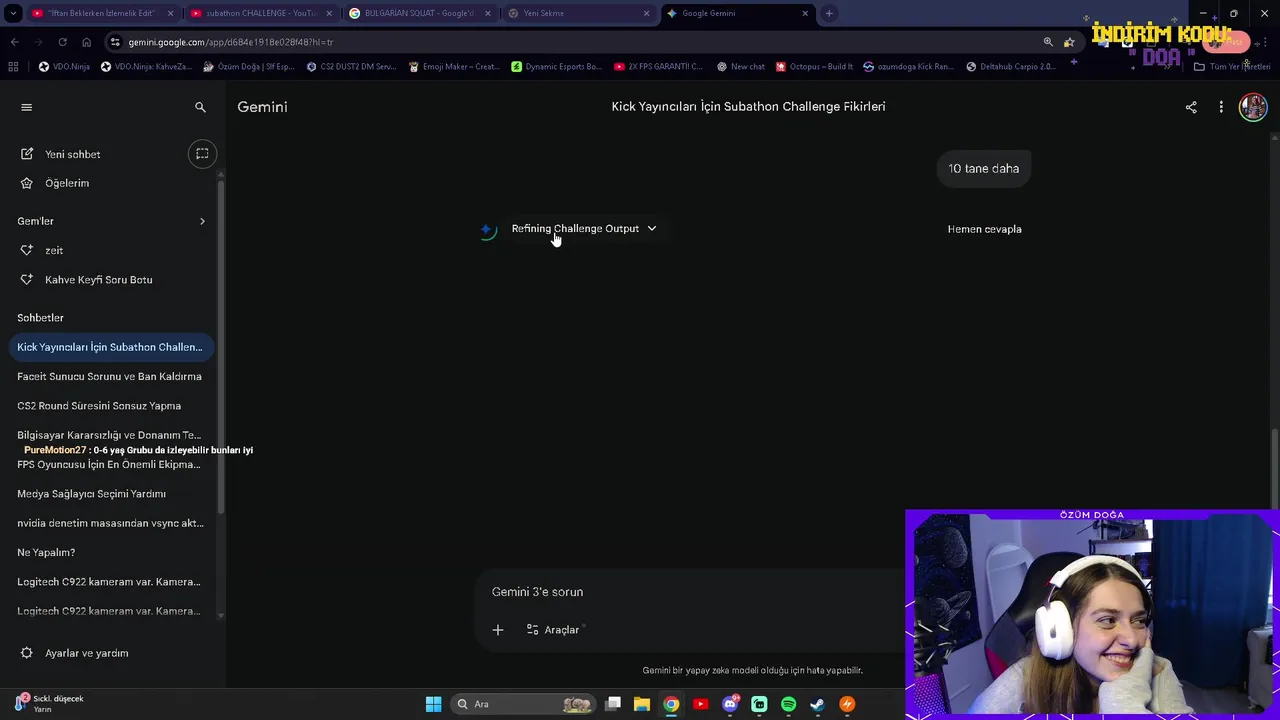Open the zeit gem
The height and width of the screenshot is (720, 1280).
point(54,250)
